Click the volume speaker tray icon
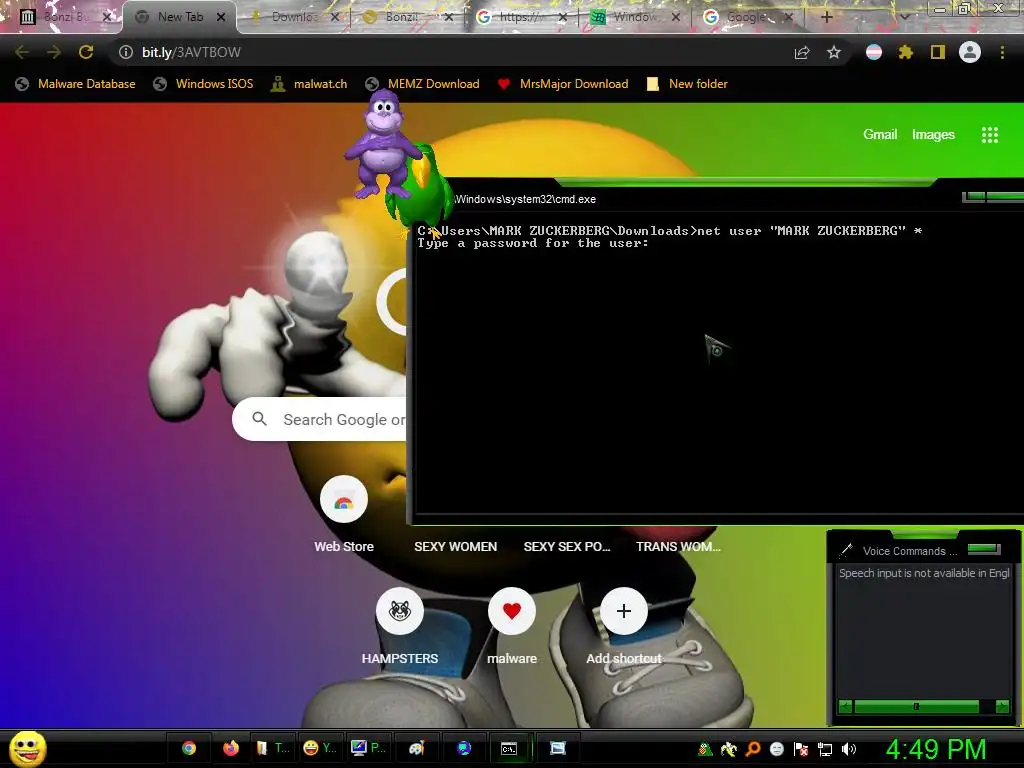The image size is (1024, 768). (848, 749)
